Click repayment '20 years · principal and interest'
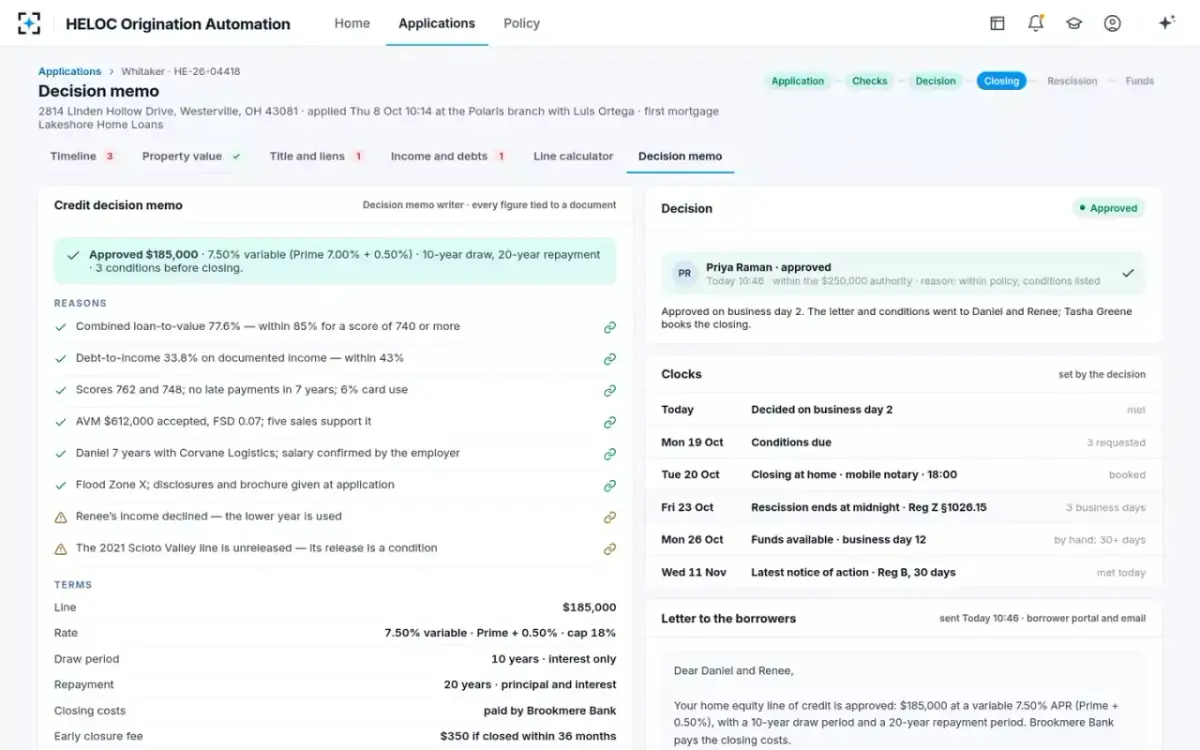This screenshot has width=1200, height=750. 530,685
